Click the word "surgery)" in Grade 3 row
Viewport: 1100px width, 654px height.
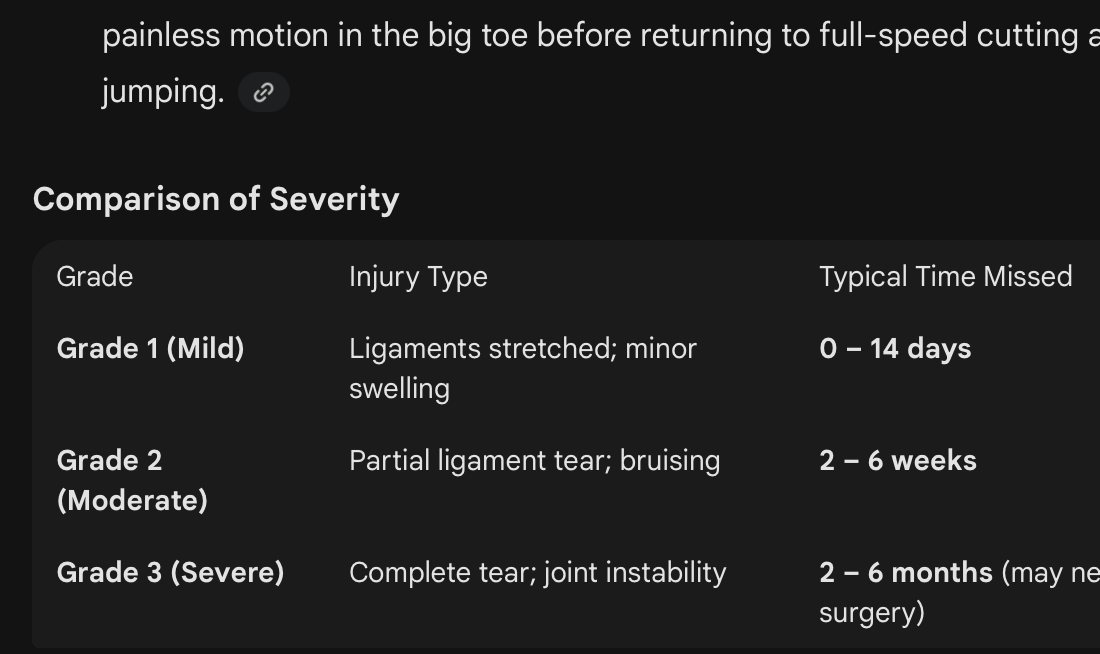click(x=872, y=613)
